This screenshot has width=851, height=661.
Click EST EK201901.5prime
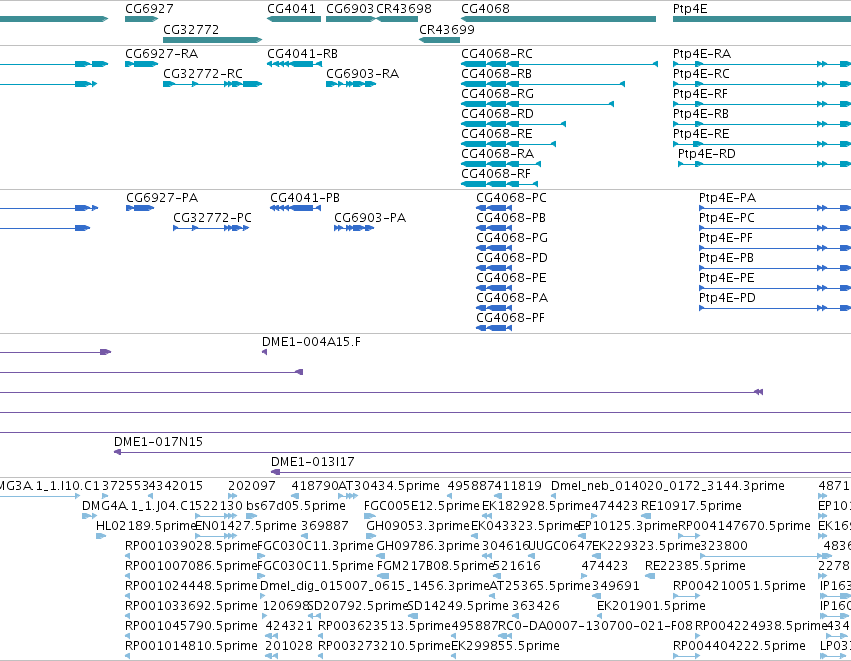(600, 616)
